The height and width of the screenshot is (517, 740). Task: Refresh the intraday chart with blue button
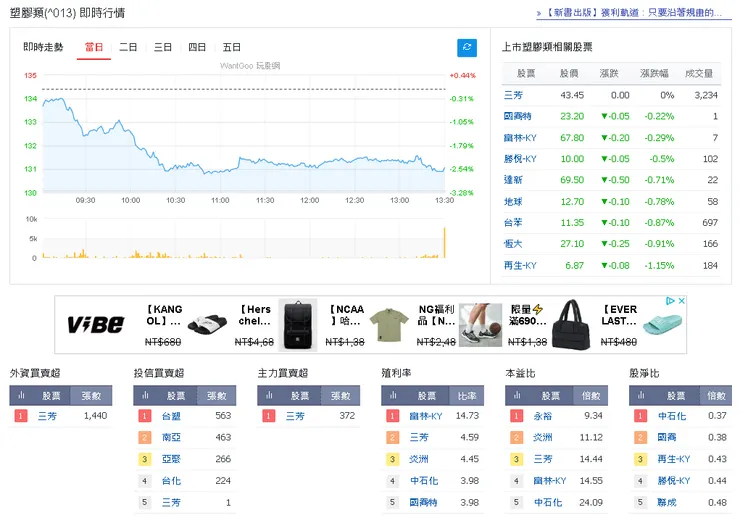467,47
